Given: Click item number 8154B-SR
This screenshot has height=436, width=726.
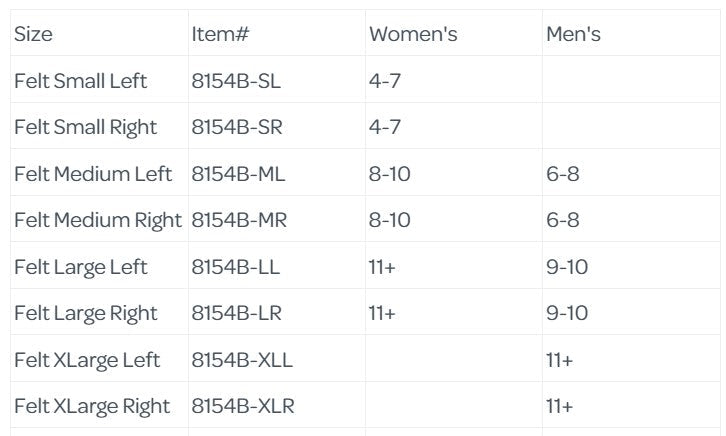Looking at the screenshot, I should click(x=237, y=127).
